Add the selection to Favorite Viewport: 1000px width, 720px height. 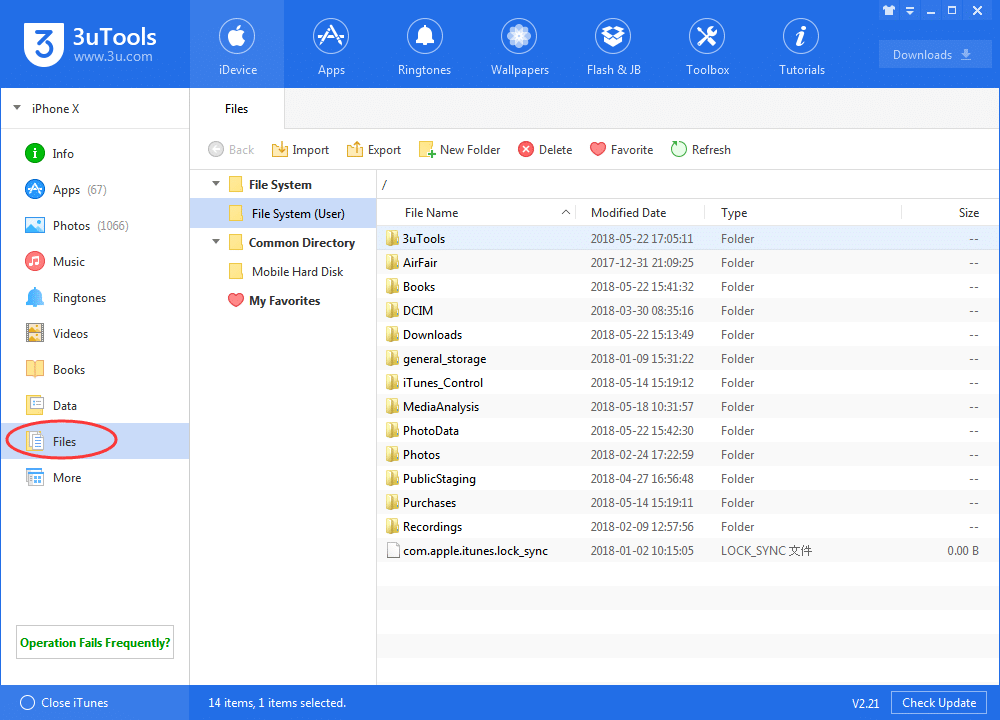click(621, 150)
